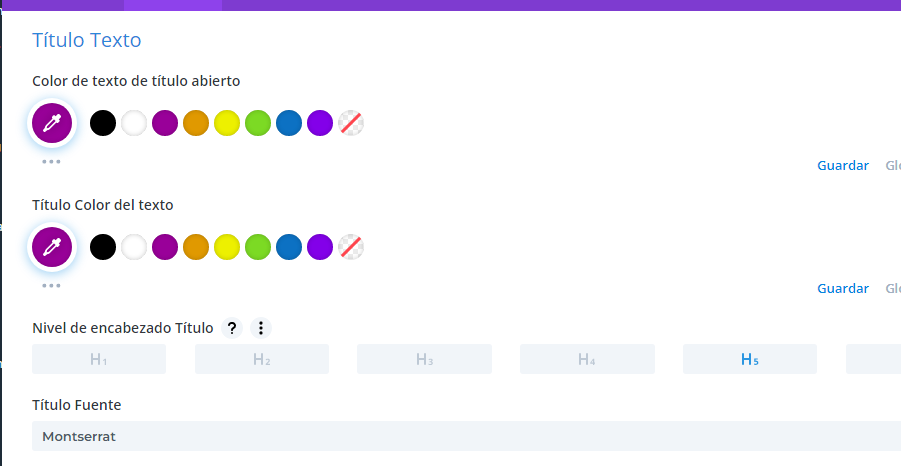901x466 pixels.
Task: Expand more colors under open title color
Action: click(51, 162)
